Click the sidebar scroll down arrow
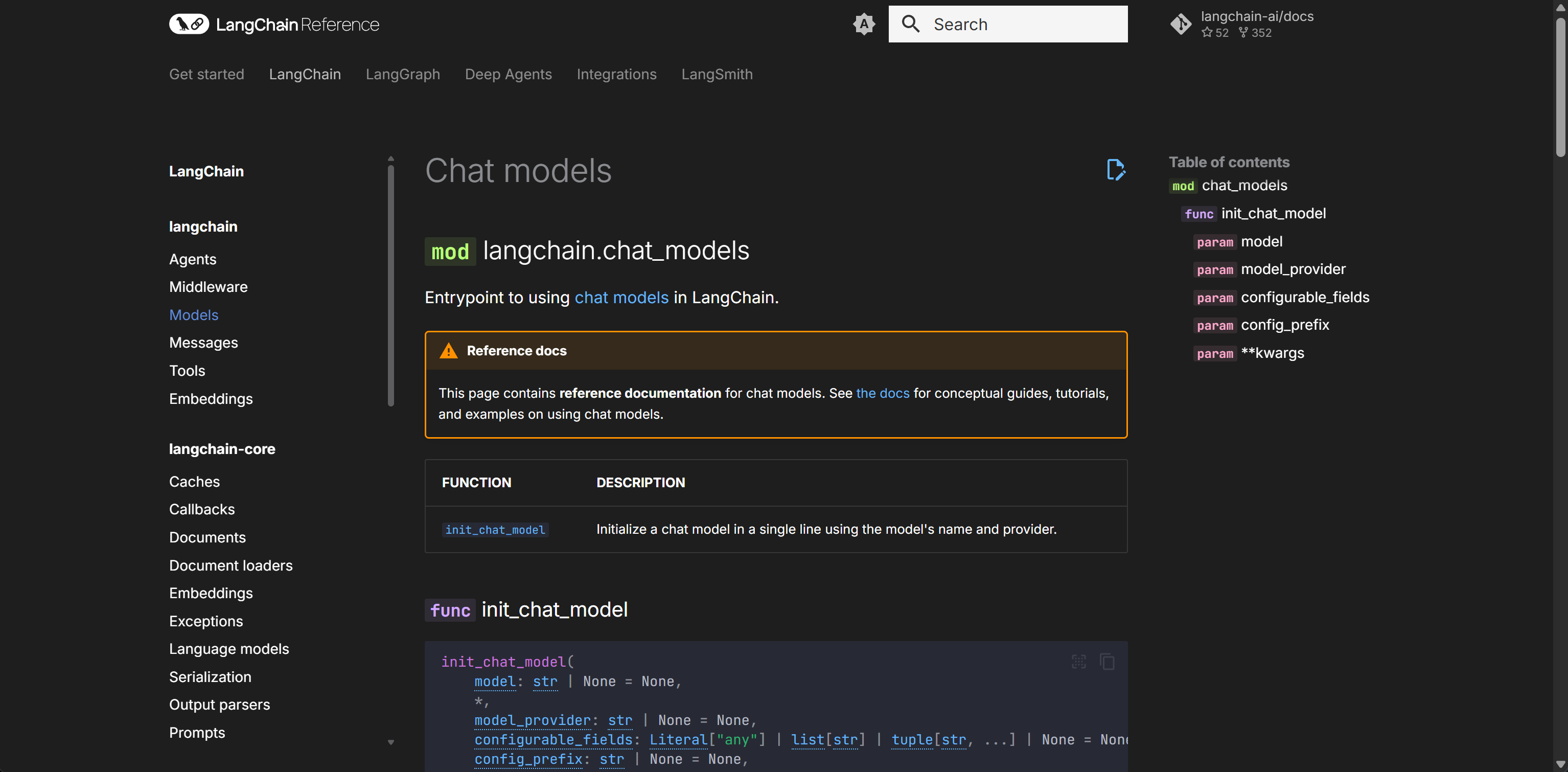This screenshot has height=772, width=1568. pos(391,742)
